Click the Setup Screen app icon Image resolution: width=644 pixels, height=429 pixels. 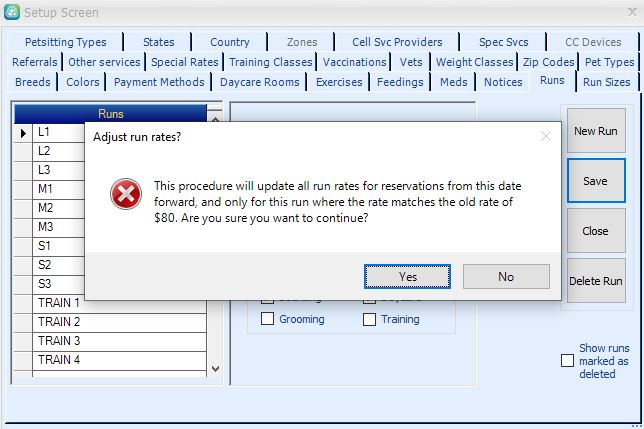tap(11, 12)
